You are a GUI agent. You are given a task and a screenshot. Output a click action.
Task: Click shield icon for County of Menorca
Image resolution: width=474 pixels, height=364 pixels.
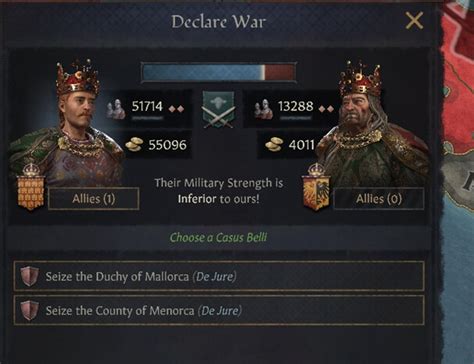(29, 310)
